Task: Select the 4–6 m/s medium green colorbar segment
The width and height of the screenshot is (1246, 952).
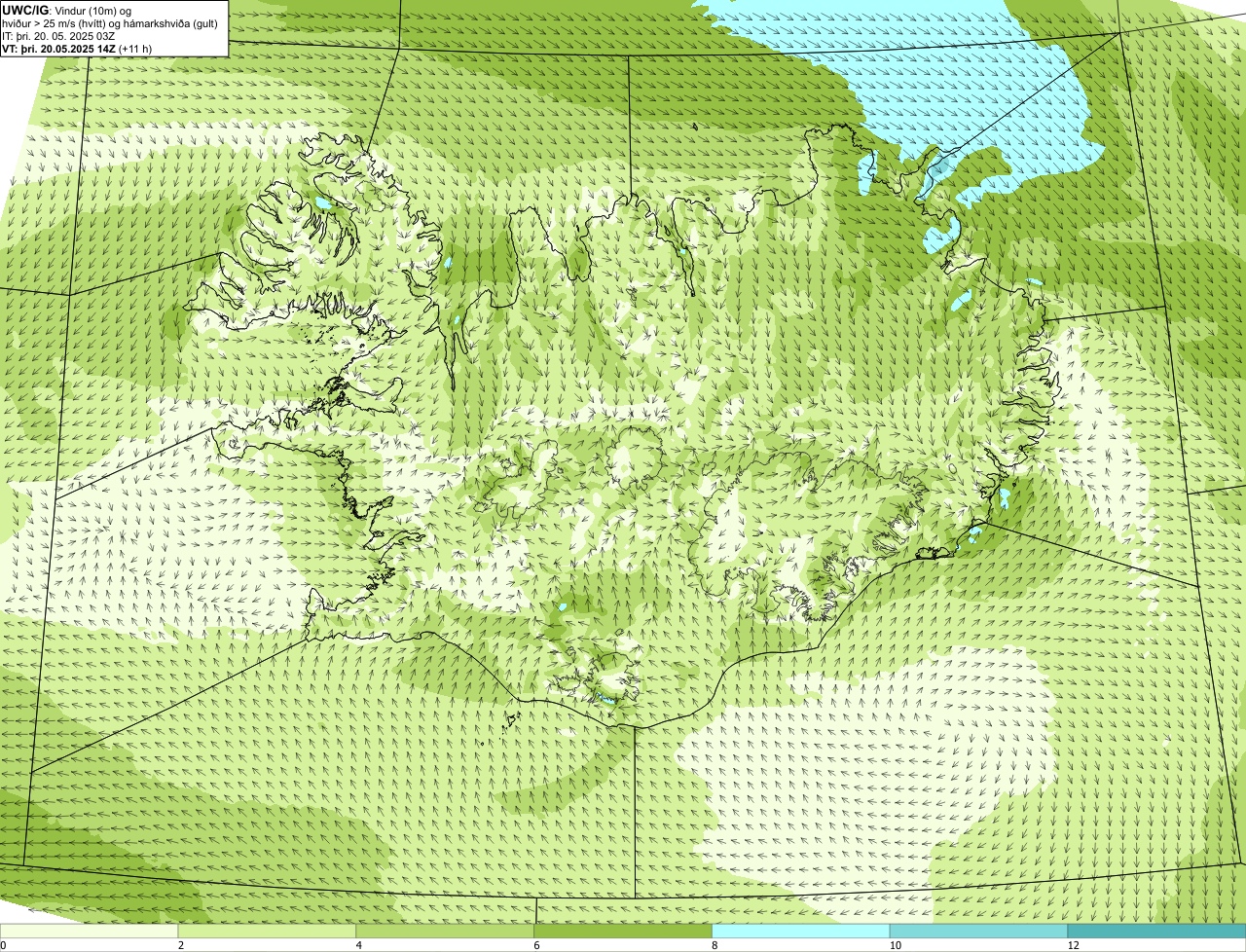Action: 446,931
